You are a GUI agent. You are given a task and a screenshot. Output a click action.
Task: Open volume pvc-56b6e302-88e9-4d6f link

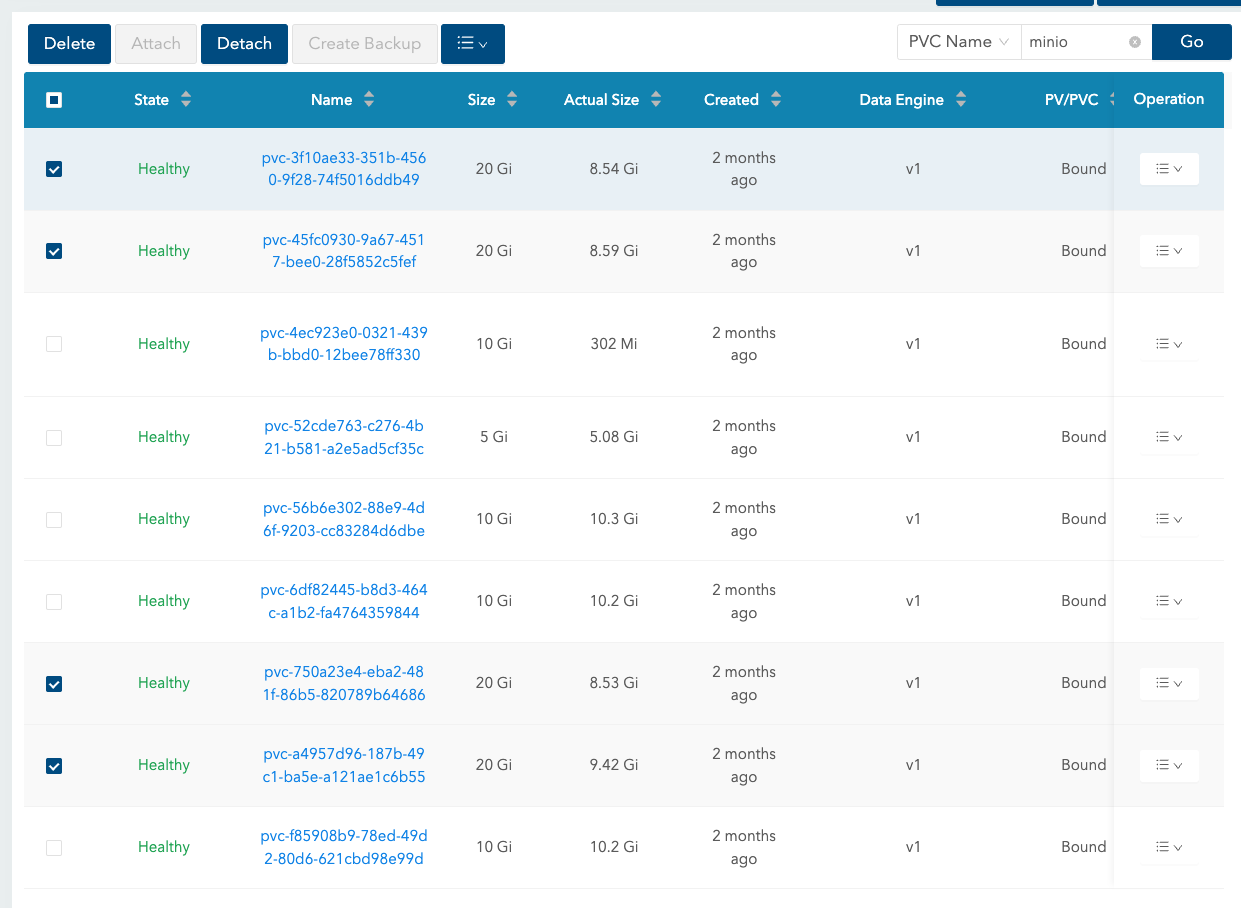click(x=344, y=519)
